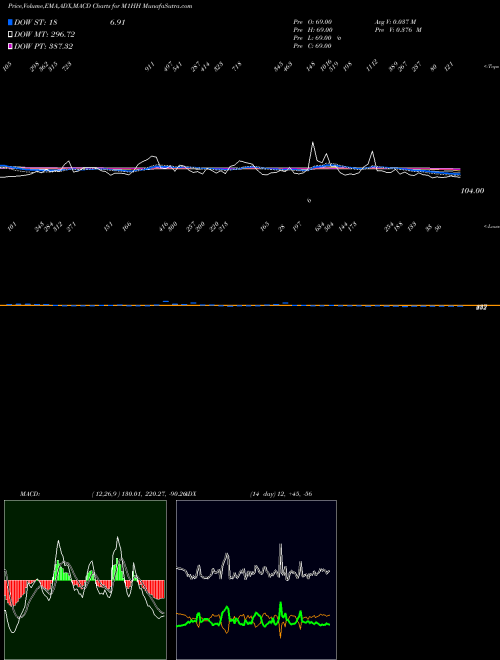The image size is (500, 660).
Task: Click the 6.91 value near the legend
Action: tap(117, 23)
